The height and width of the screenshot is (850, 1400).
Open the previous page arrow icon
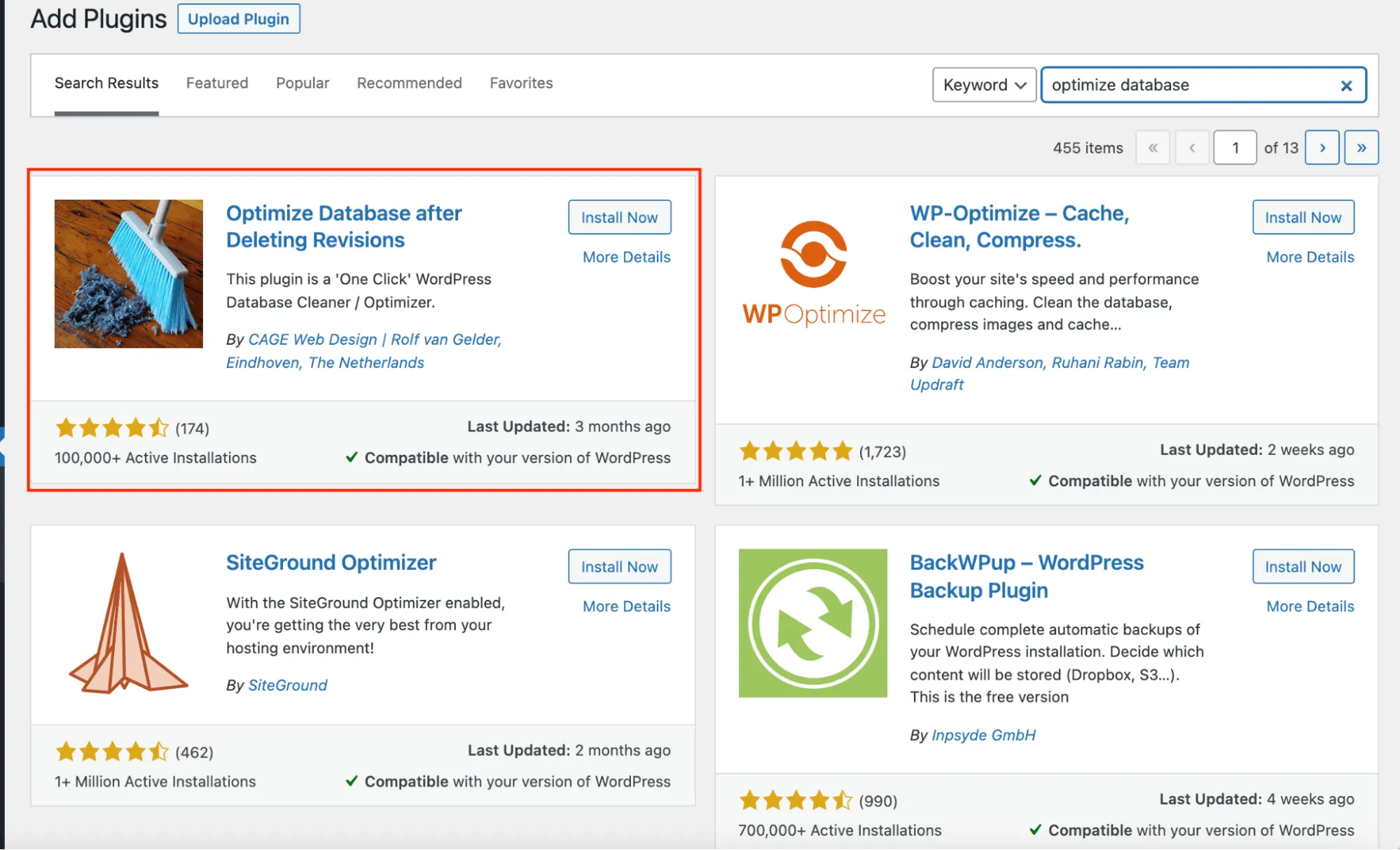pyautogui.click(x=1191, y=147)
